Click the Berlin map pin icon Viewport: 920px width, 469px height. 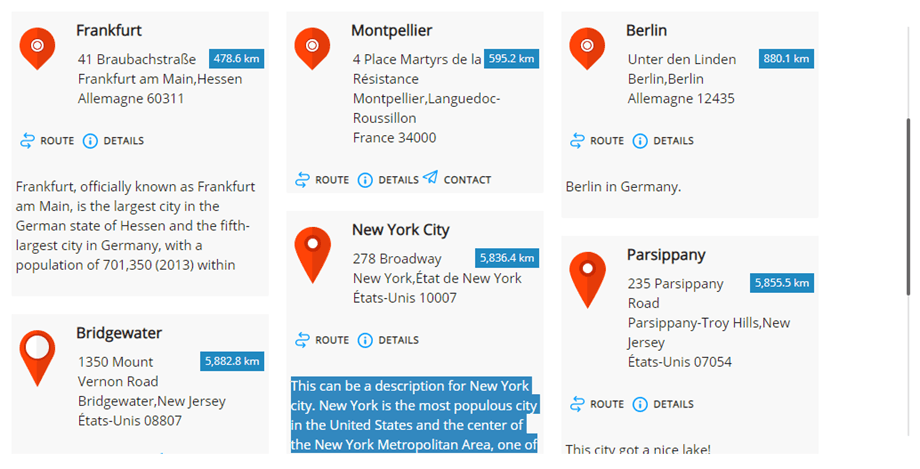(x=587, y=47)
